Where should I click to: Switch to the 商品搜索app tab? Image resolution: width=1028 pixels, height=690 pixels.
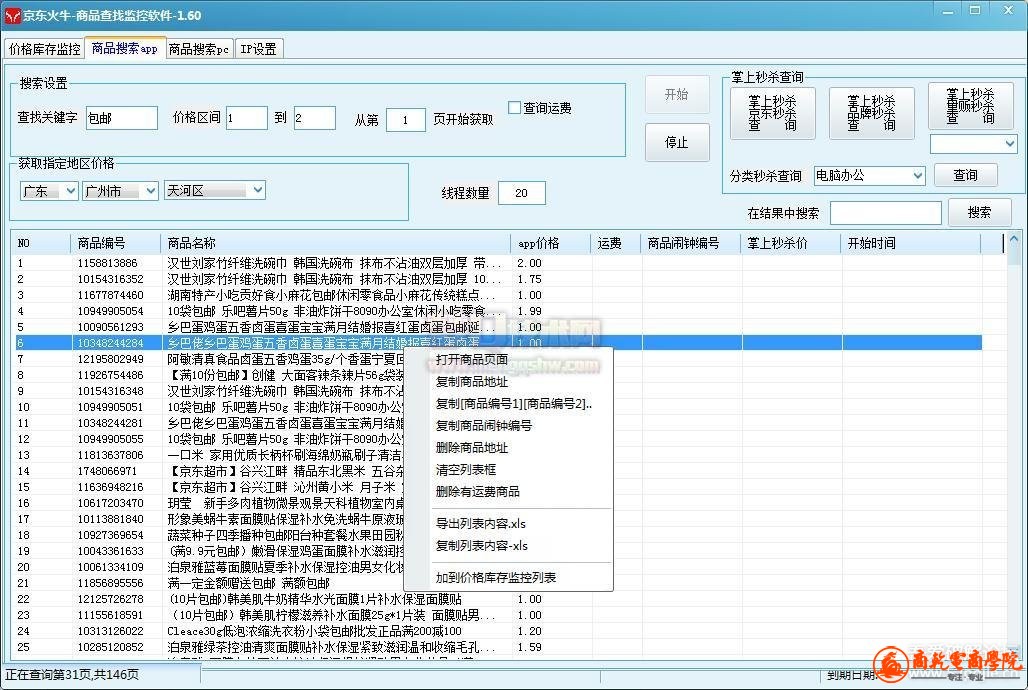pos(125,48)
